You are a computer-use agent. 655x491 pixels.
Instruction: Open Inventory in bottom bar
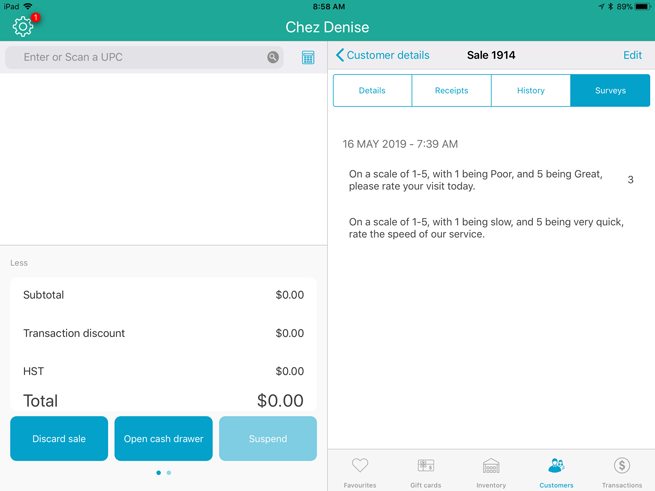[491, 471]
